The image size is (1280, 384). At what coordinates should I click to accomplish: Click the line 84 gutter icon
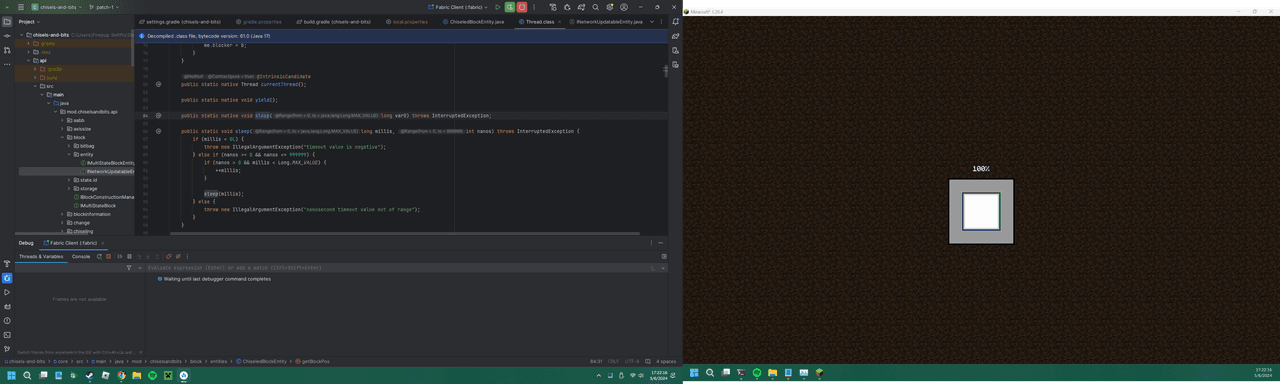158,115
